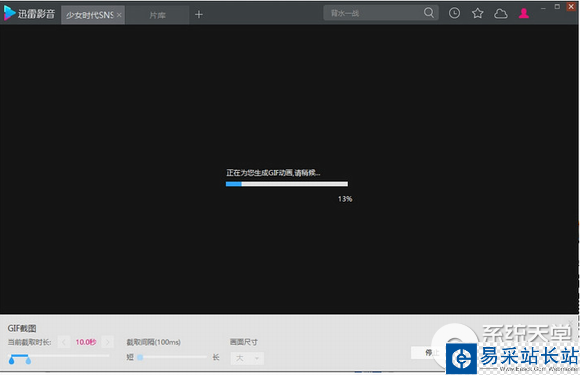The width and height of the screenshot is (580, 375).
Task: Open playback history clock icon
Action: pos(454,13)
